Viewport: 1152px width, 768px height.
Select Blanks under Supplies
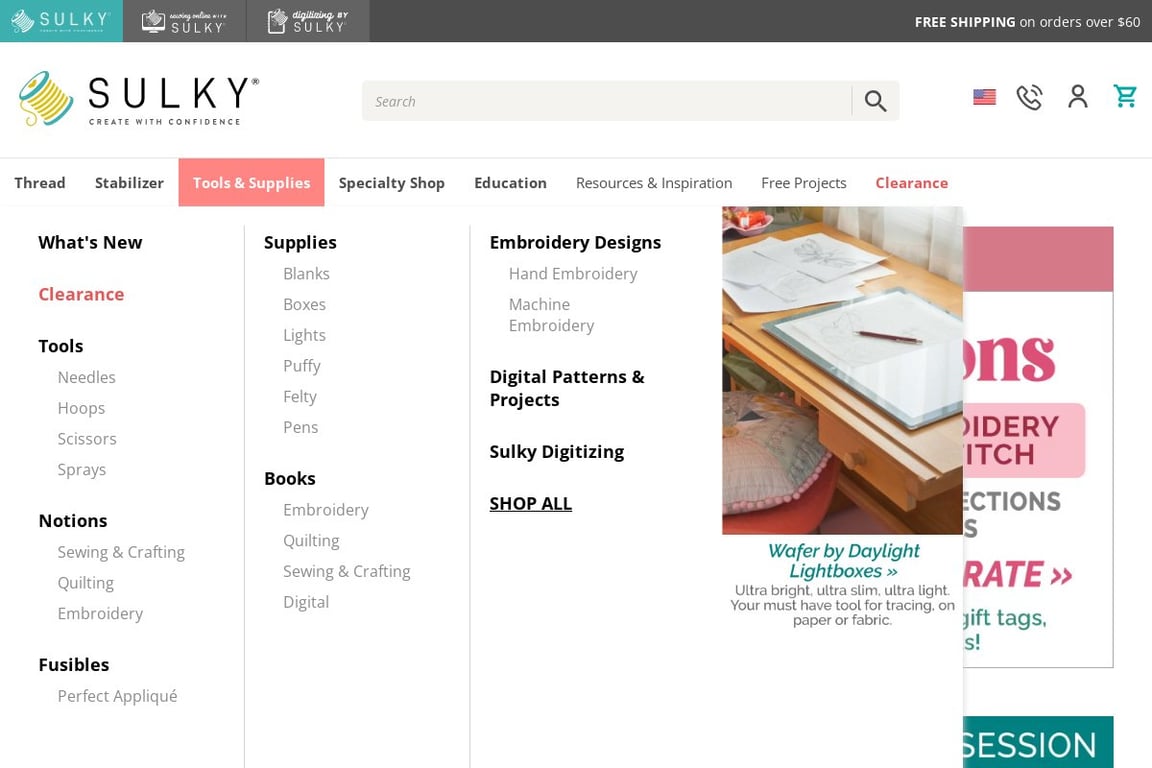pos(306,273)
